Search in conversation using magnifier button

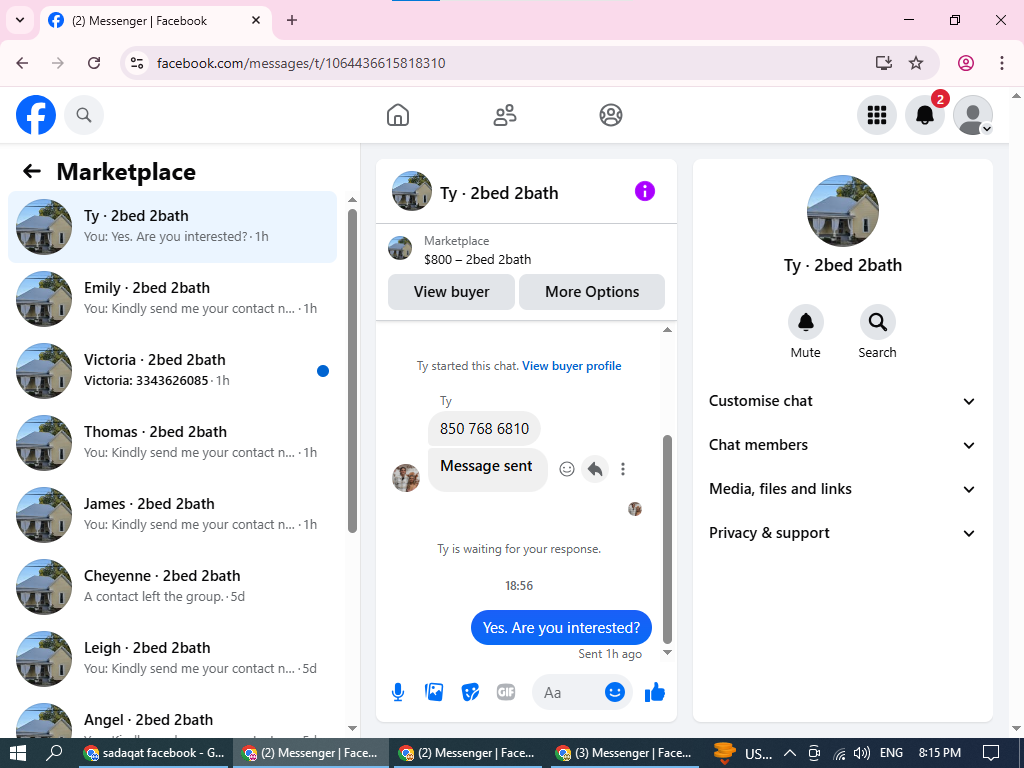tap(877, 322)
